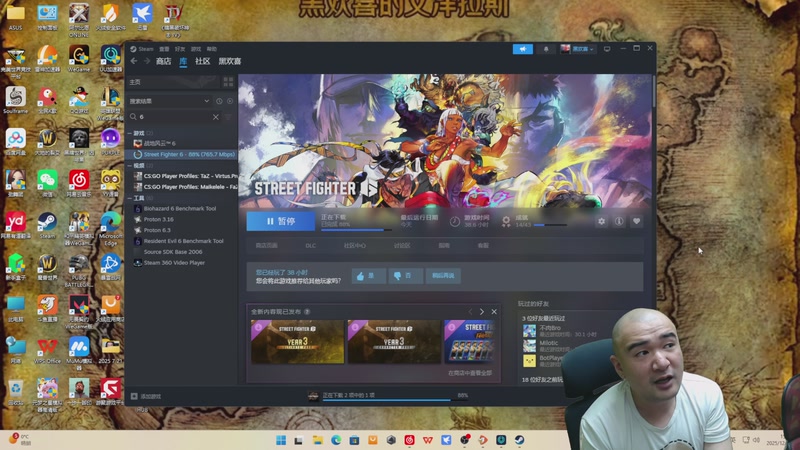Open account name dropdown in Steam
Screen dimensions: 800x450
(x=577, y=49)
